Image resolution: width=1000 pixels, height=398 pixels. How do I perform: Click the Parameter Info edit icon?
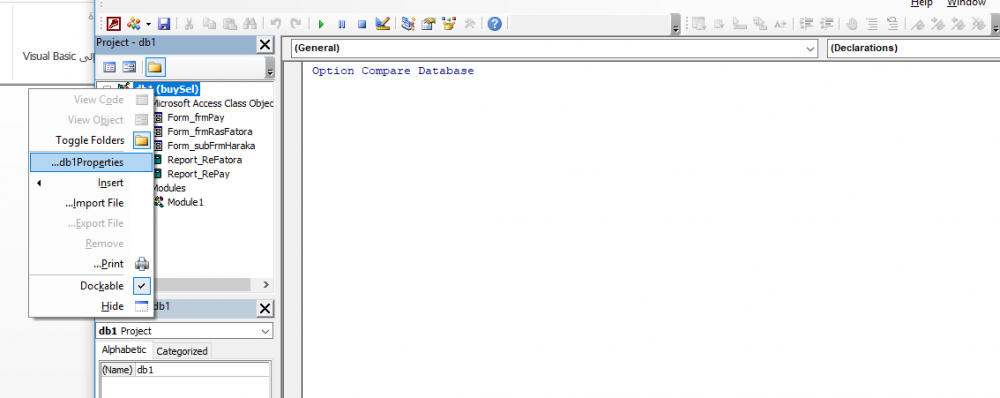coord(760,24)
